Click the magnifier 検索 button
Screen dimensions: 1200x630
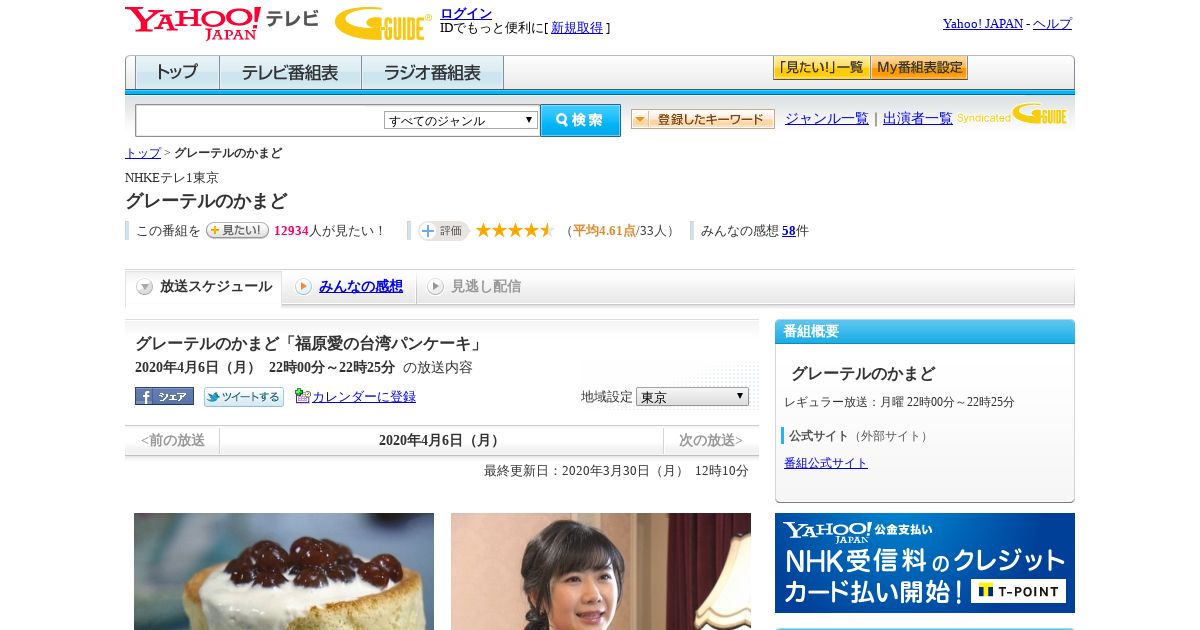pyautogui.click(x=580, y=120)
